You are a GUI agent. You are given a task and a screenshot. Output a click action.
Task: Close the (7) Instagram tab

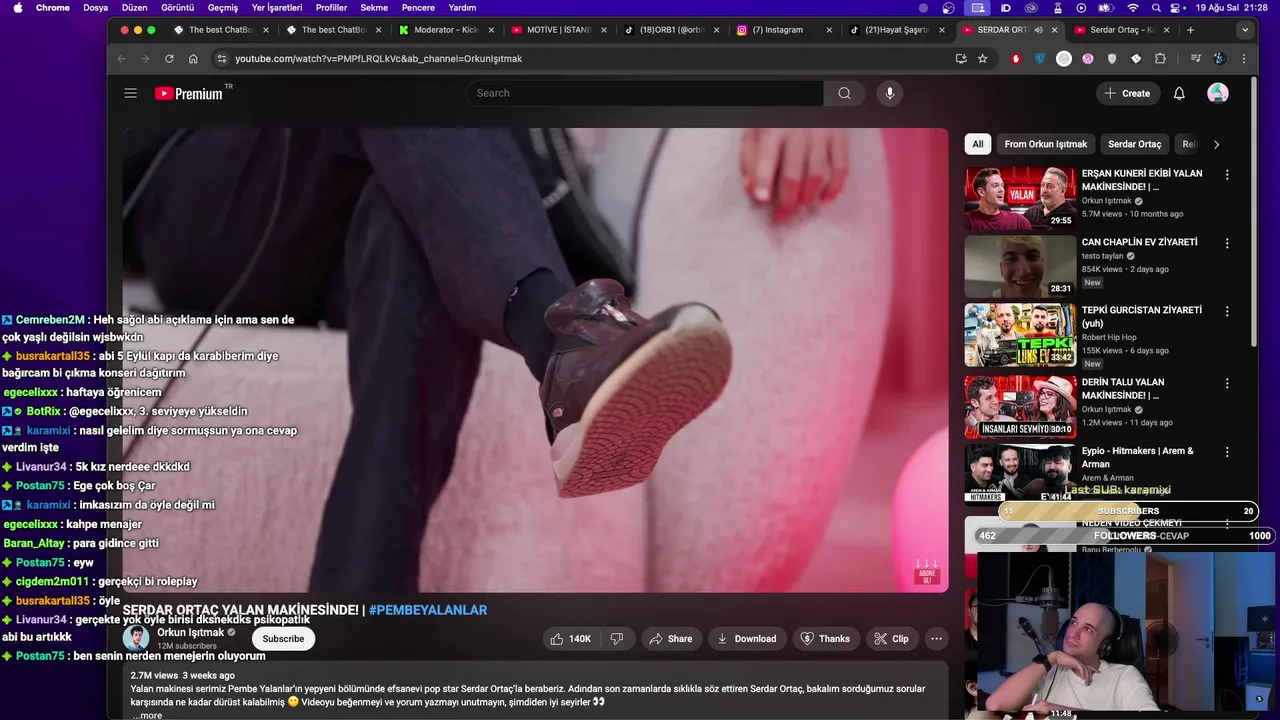pos(829,30)
